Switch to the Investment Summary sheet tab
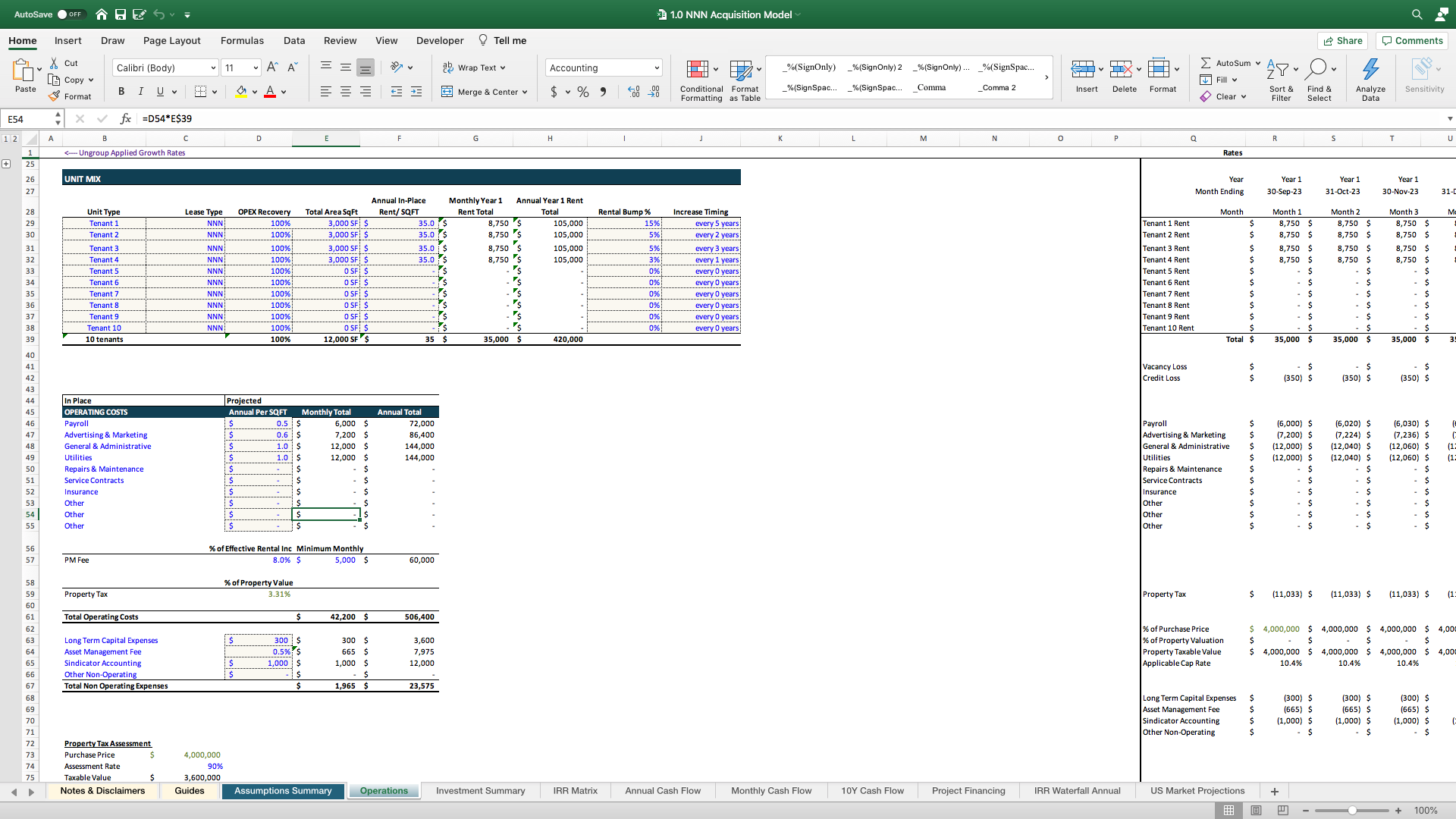1456x819 pixels. pyautogui.click(x=480, y=791)
